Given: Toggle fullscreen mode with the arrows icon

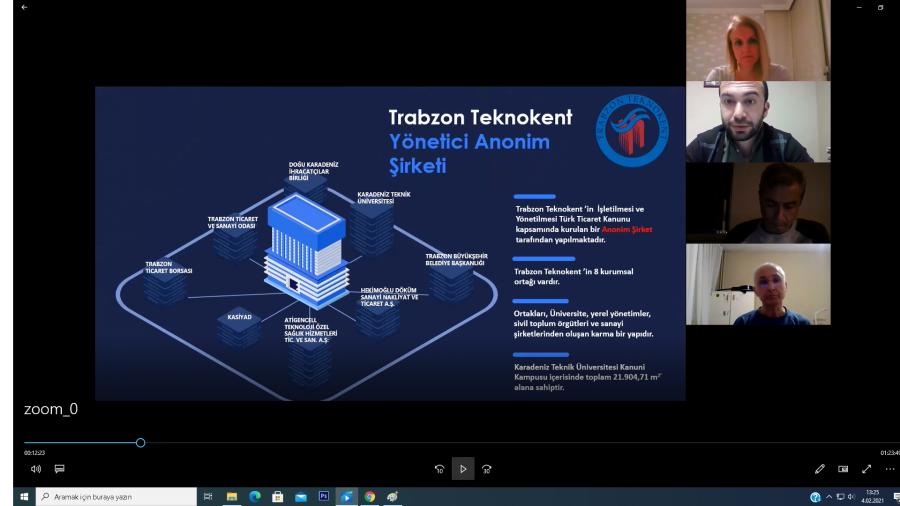Looking at the screenshot, I should [x=866, y=468].
